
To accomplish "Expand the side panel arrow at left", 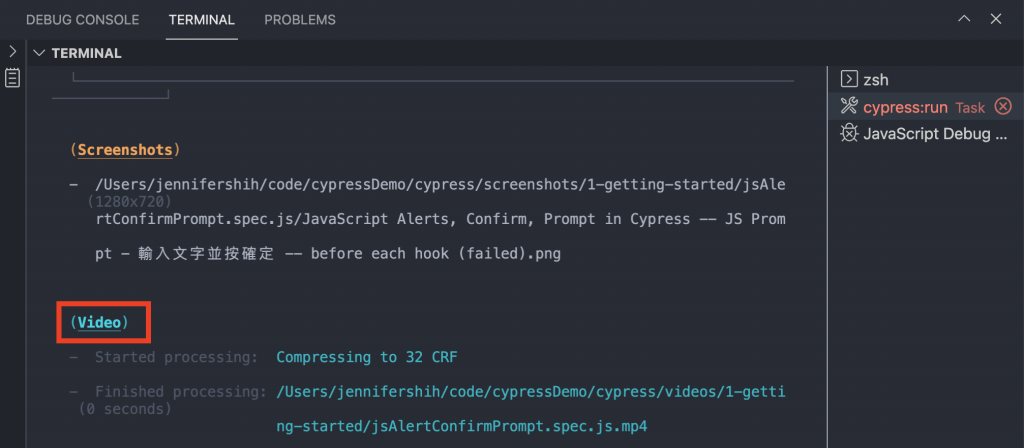I will [12, 51].
